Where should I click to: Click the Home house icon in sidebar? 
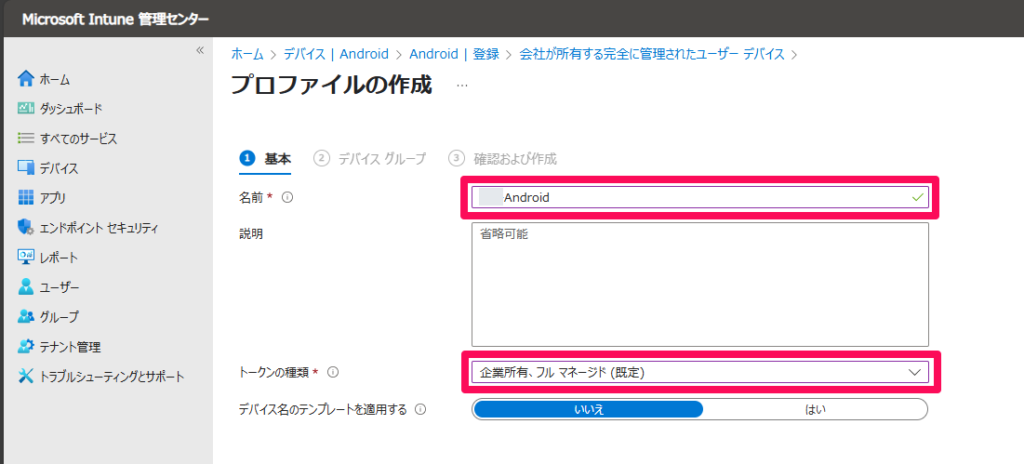pyautogui.click(x=26, y=79)
